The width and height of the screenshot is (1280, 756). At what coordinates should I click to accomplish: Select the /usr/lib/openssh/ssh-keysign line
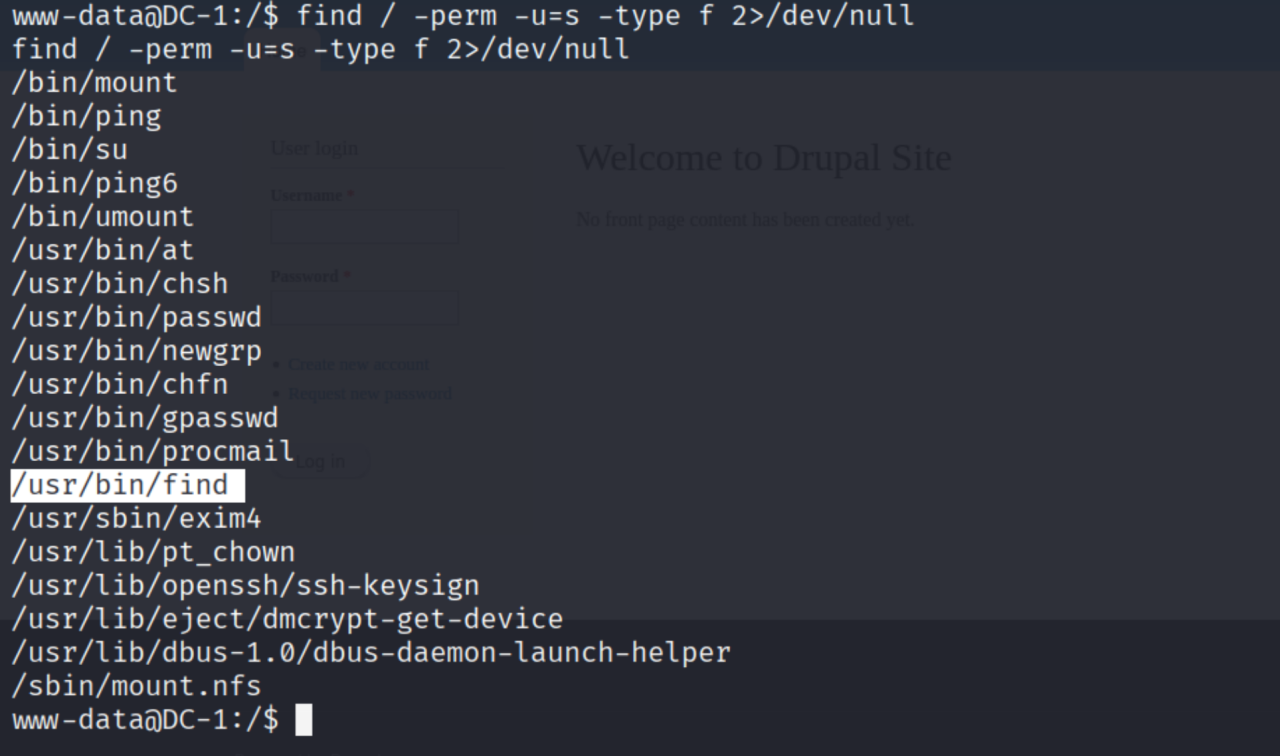[245, 586]
